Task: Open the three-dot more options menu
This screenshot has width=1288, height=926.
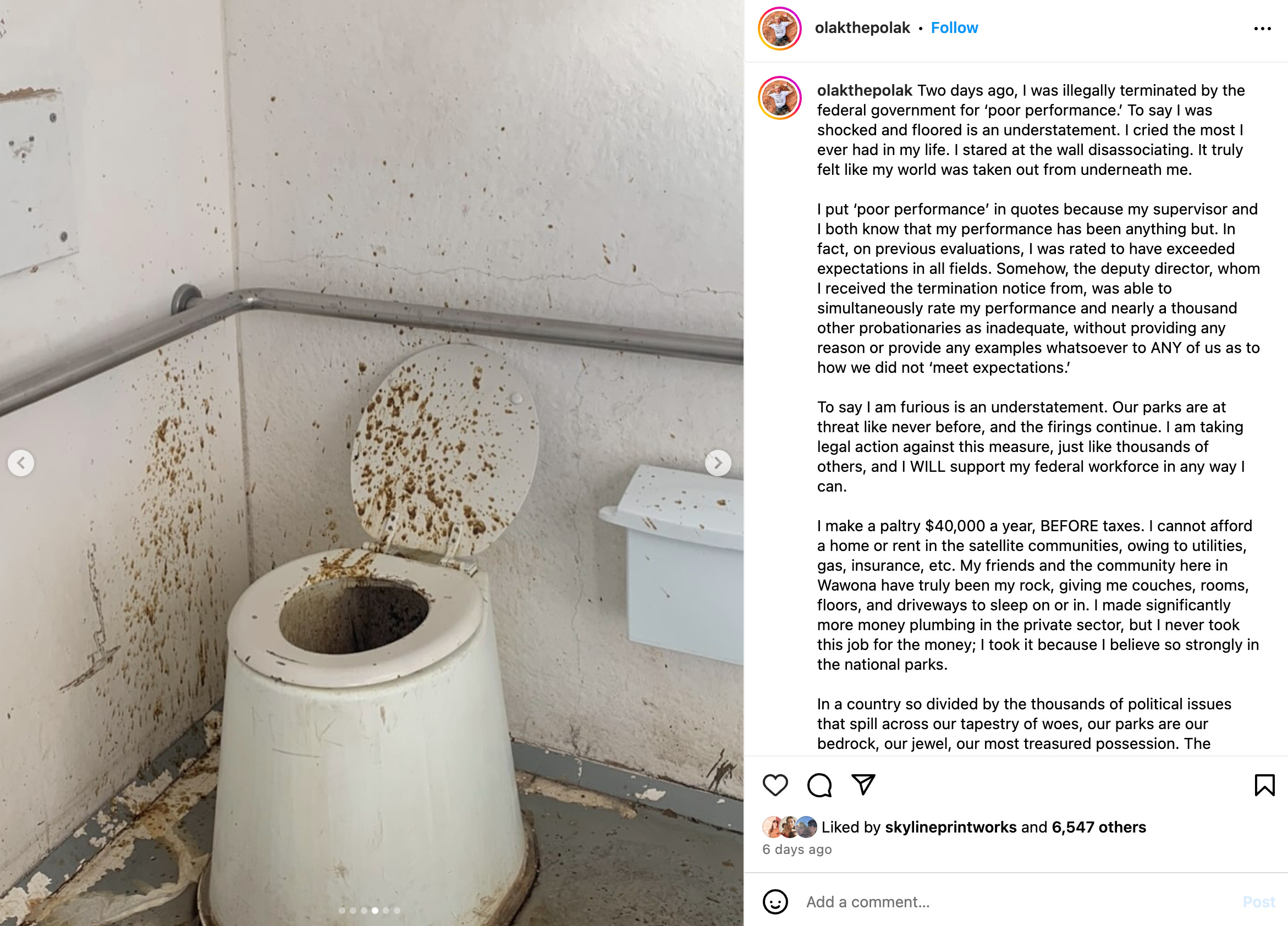Action: [1262, 29]
